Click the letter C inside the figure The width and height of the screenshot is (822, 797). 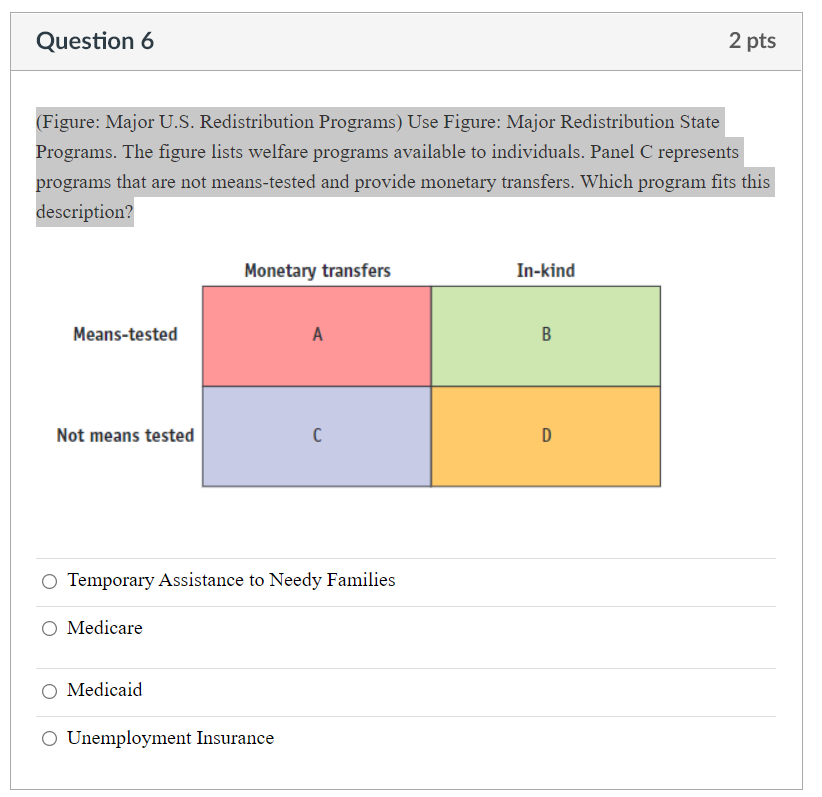coord(317,435)
